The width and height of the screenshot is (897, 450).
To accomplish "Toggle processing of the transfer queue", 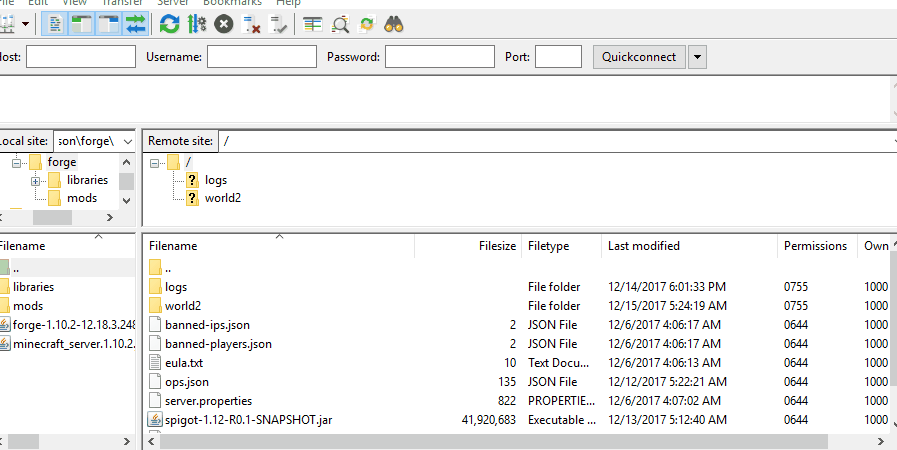I will [197, 24].
